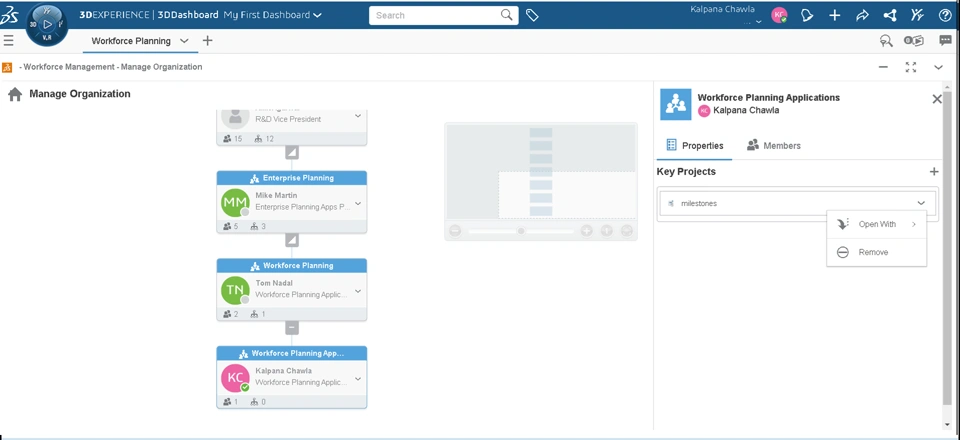This screenshot has height=440, width=960.
Task: Collapse the node under Workforce Planning card
Action: coord(291,328)
